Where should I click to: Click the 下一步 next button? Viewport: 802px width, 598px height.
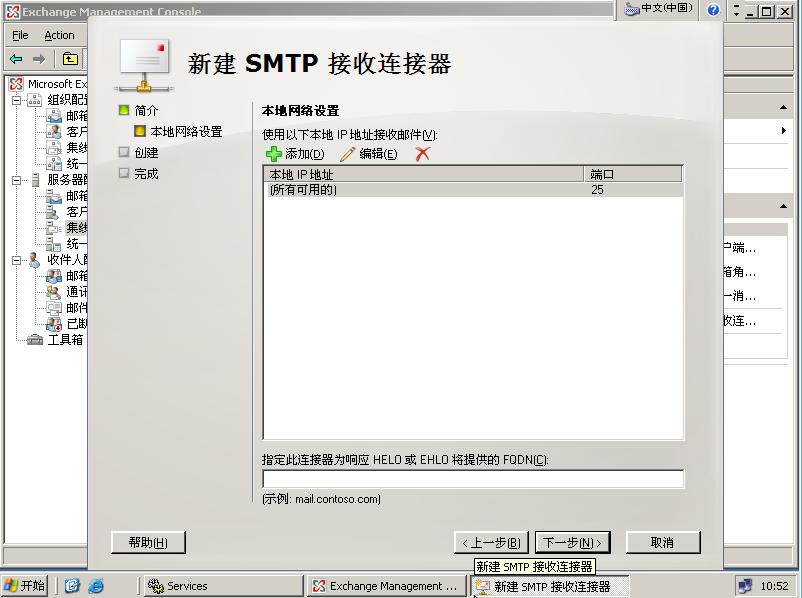[572, 543]
